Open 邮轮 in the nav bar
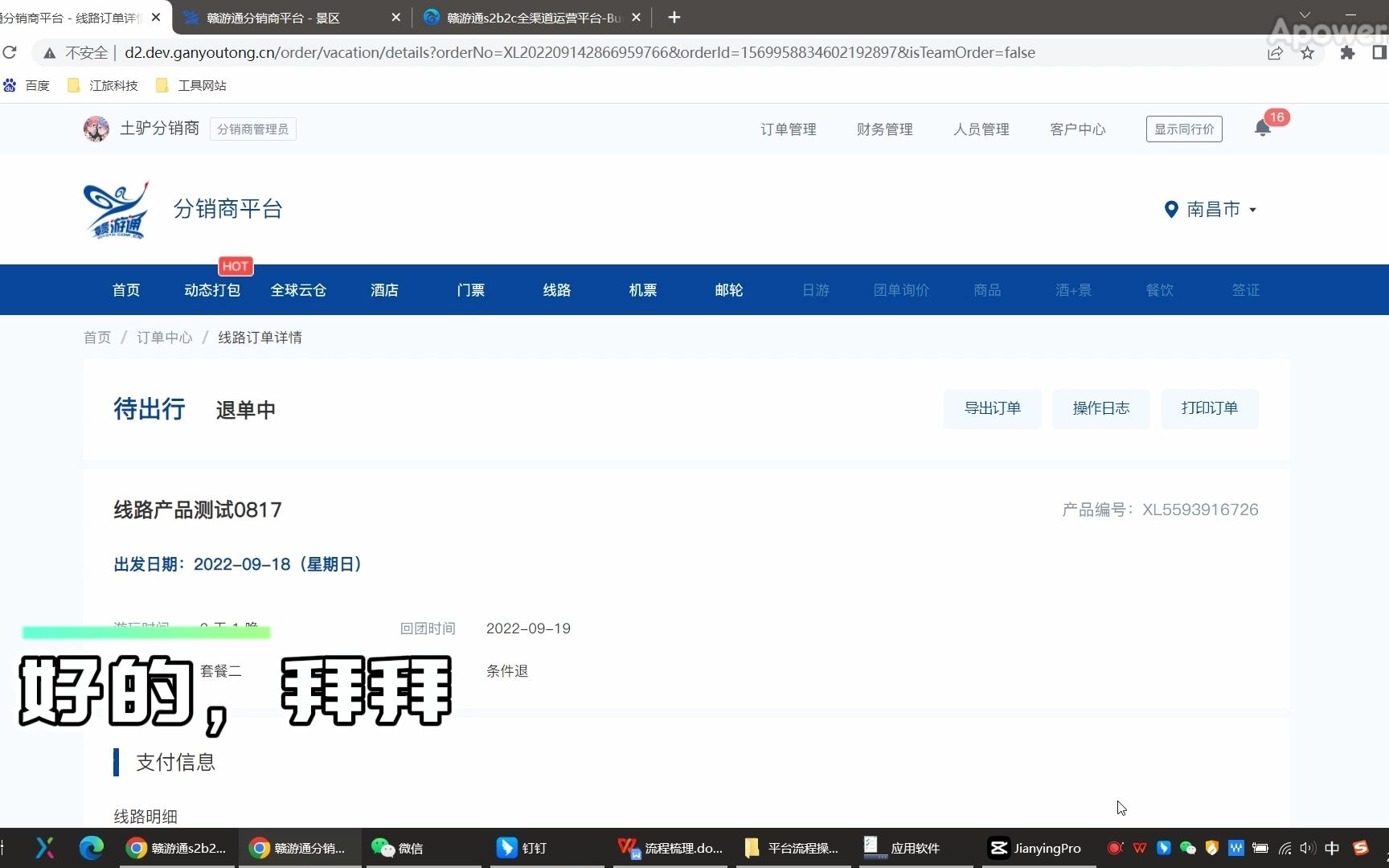The width and height of the screenshot is (1389, 868). click(x=728, y=290)
